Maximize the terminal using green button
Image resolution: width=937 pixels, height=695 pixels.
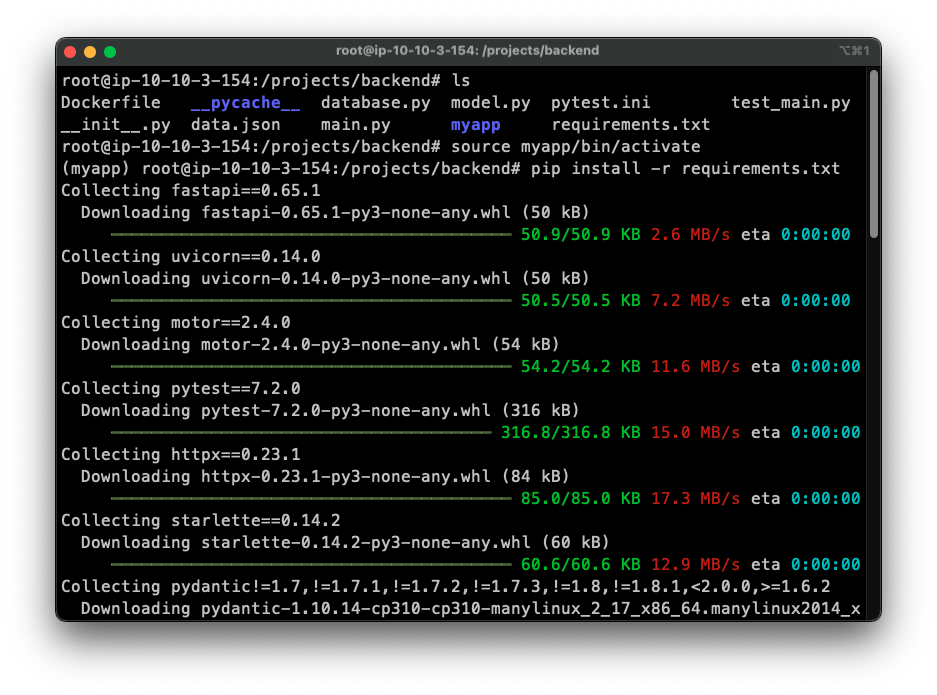(x=110, y=51)
